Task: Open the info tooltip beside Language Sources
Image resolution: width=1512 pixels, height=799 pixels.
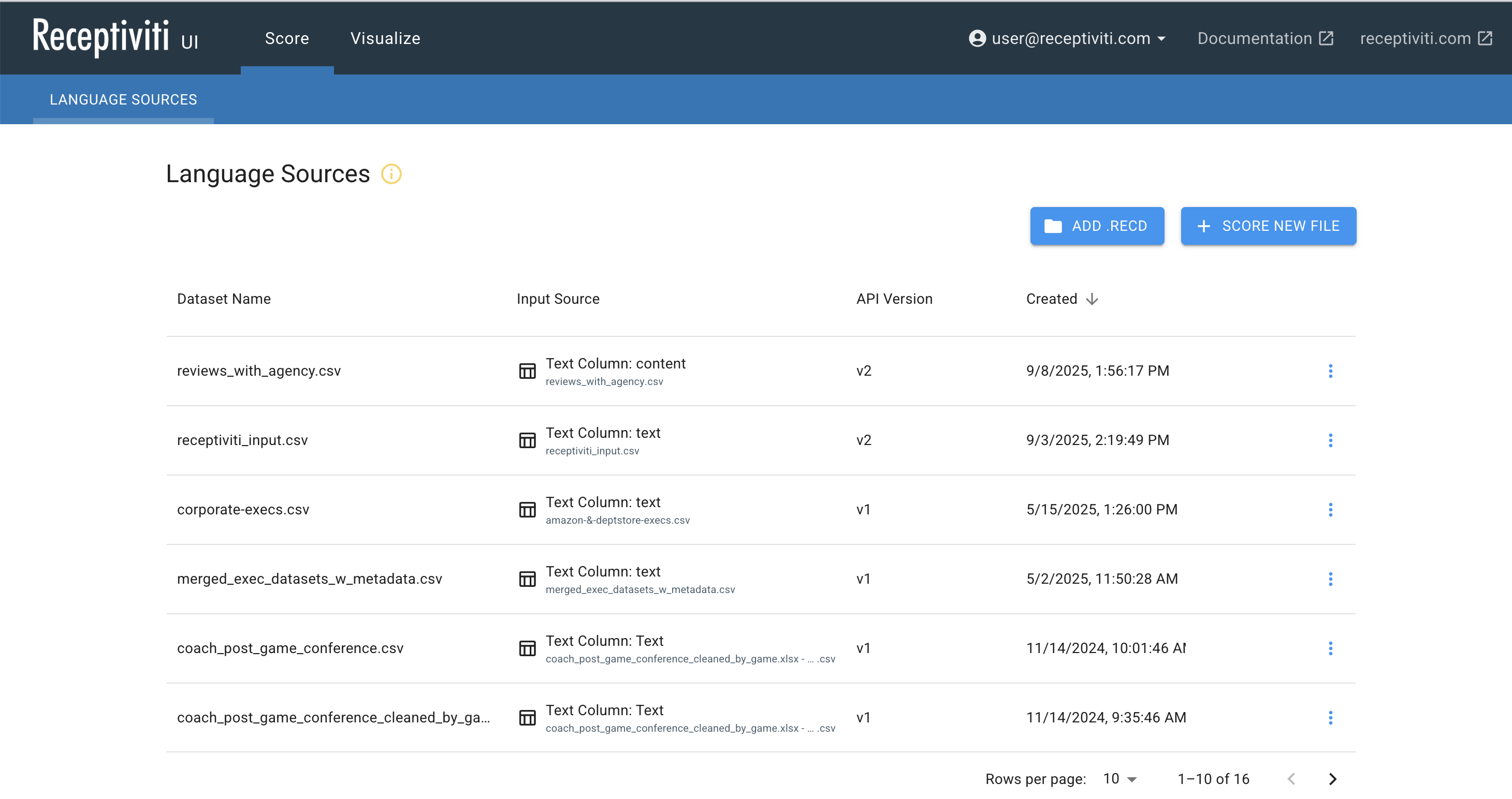Action: (x=391, y=174)
